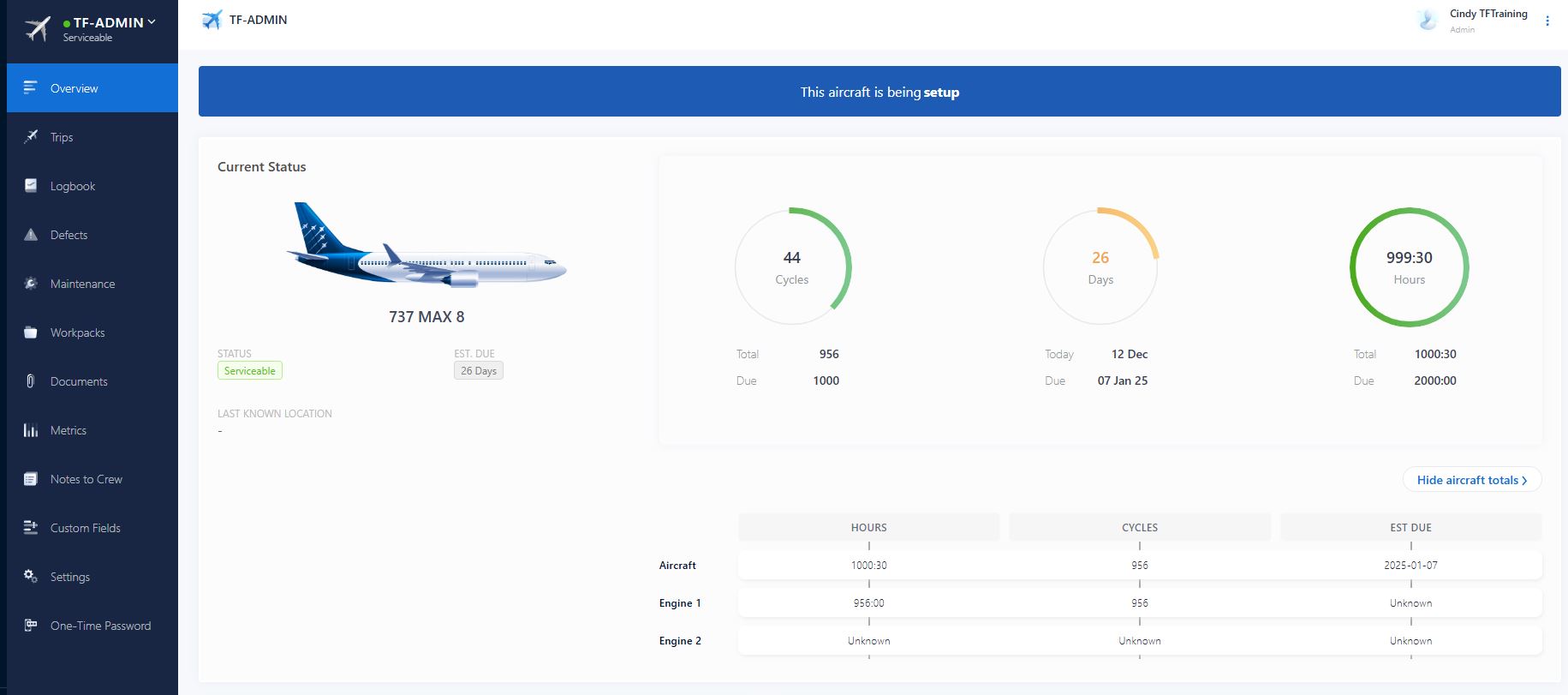Click the Settings gears icon
Viewport: 1568px width, 695px height.
31,577
